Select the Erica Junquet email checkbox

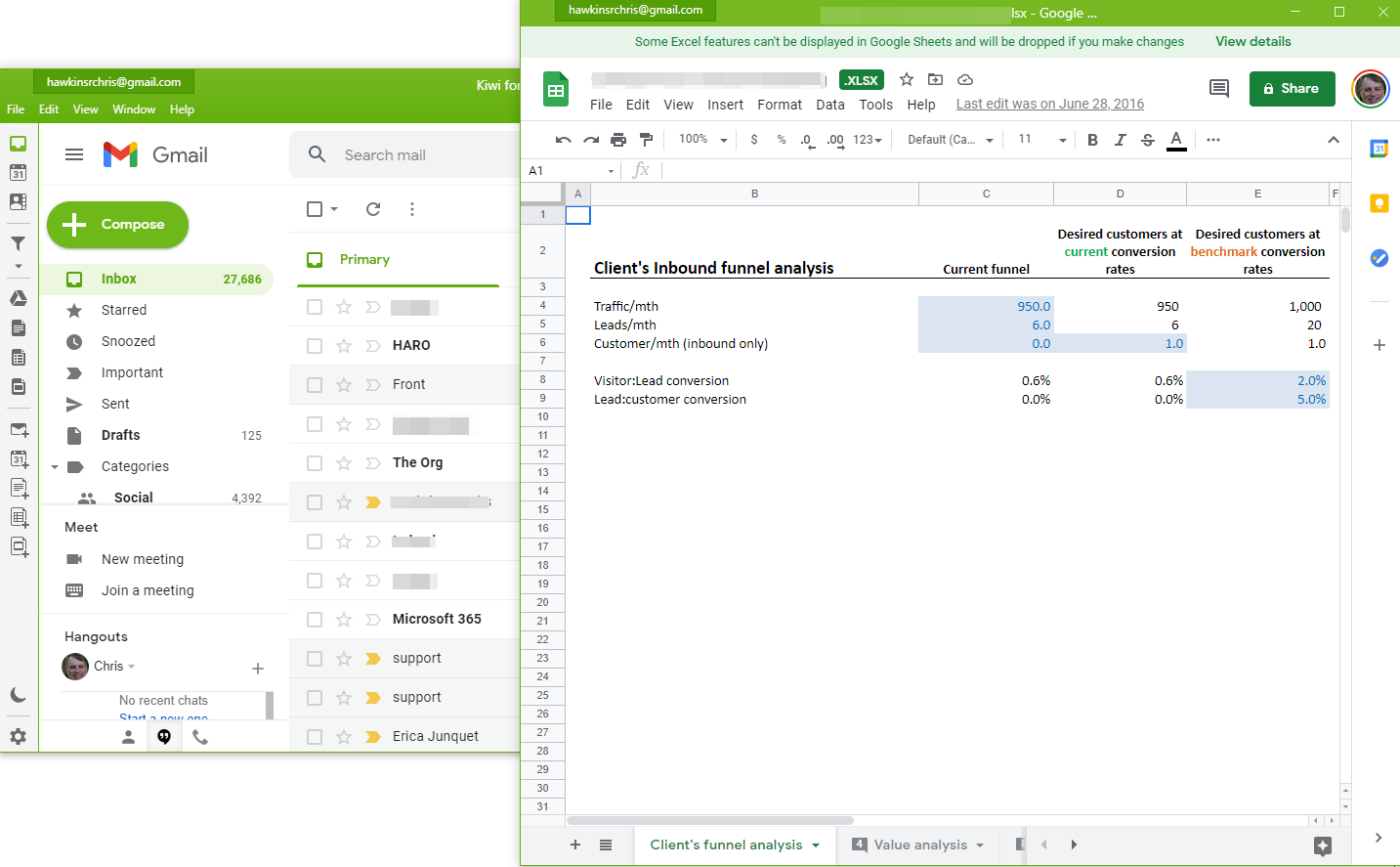click(x=314, y=737)
